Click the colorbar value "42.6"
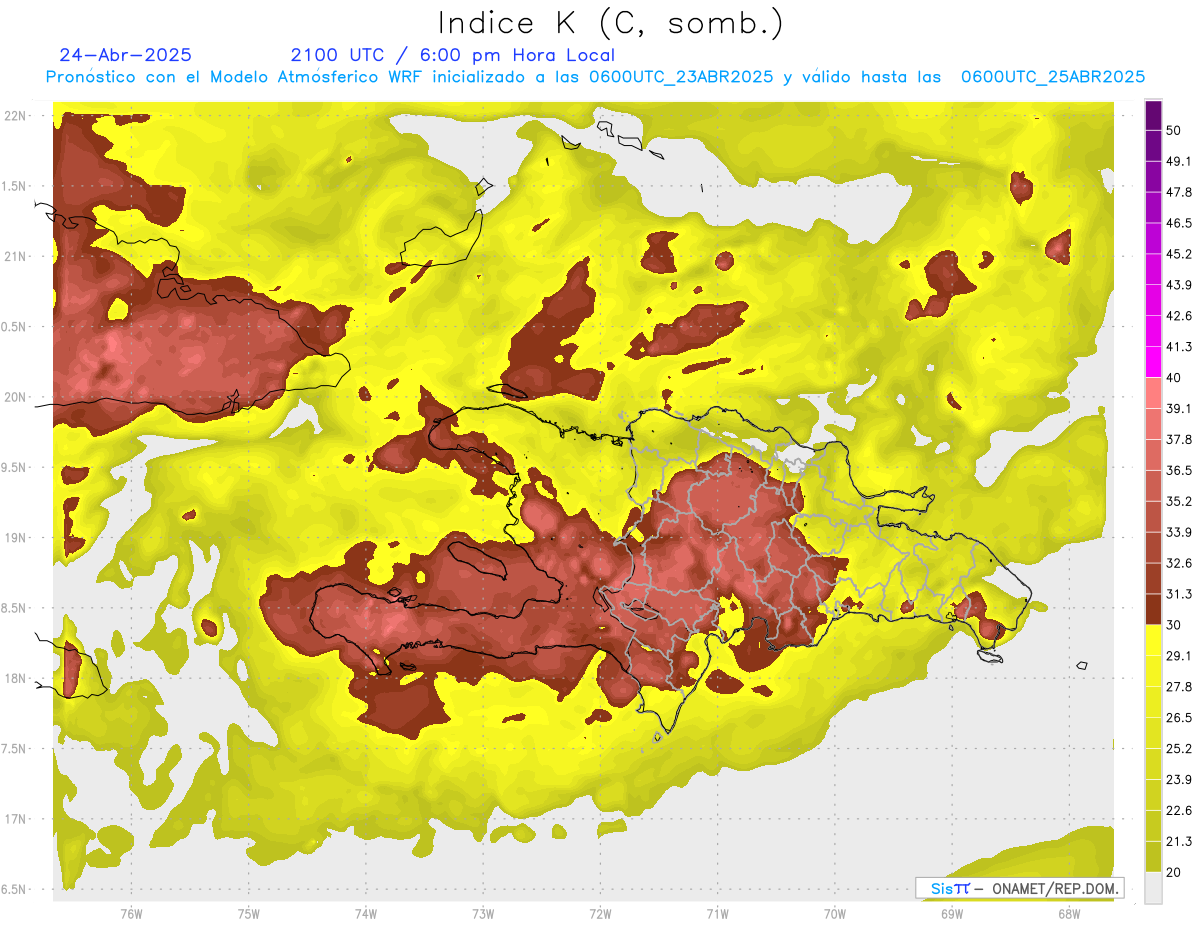The image size is (1200, 927). (1178, 316)
